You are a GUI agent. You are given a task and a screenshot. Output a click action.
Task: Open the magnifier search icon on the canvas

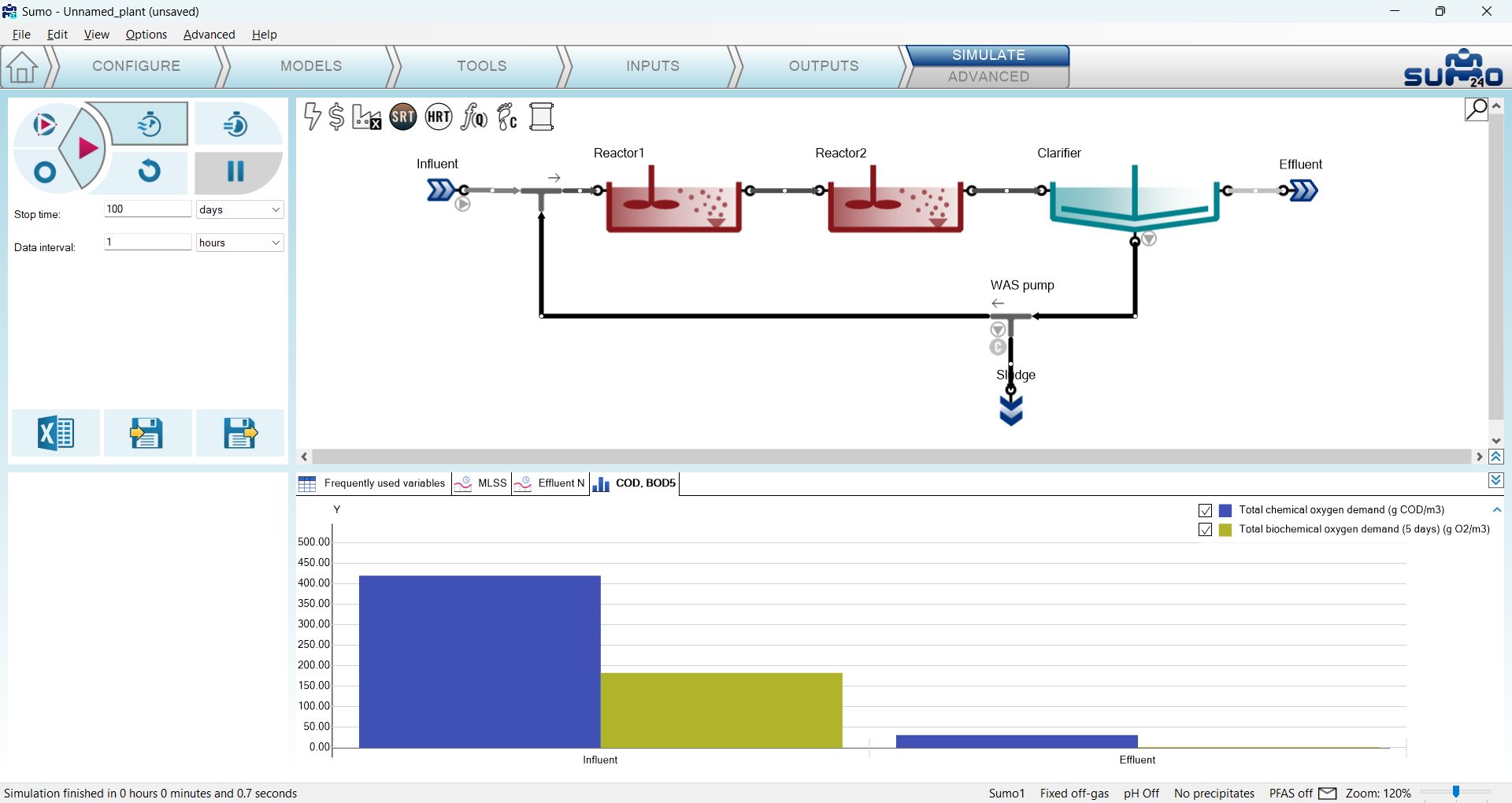[1476, 109]
